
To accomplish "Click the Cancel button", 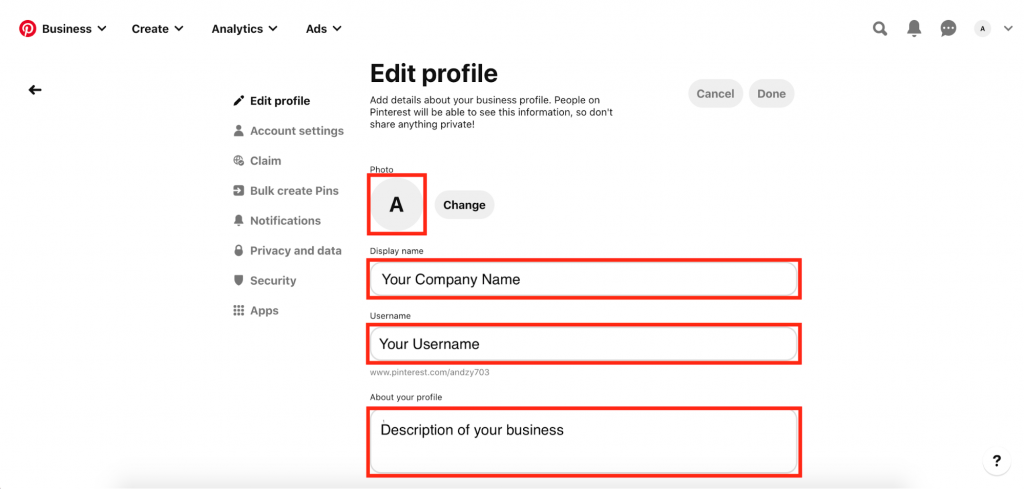I will coord(715,94).
